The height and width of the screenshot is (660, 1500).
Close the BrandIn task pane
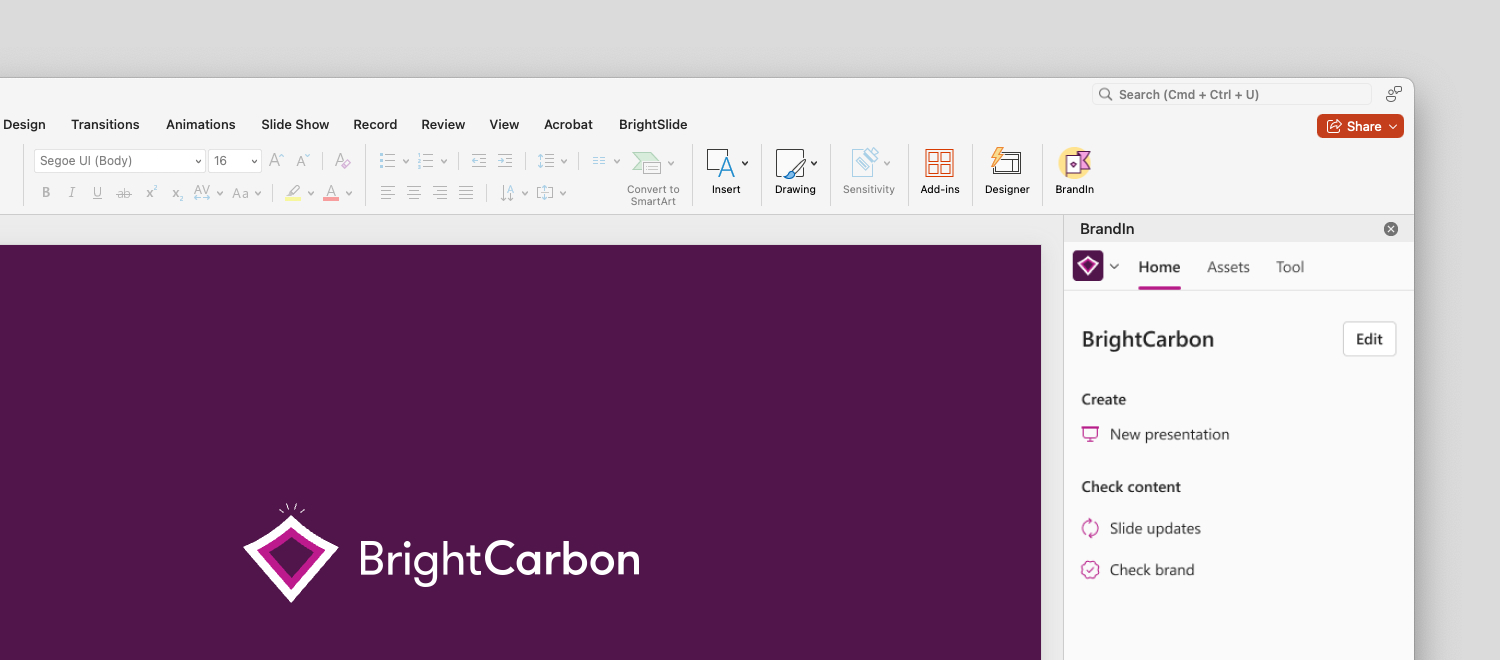pos(1391,229)
